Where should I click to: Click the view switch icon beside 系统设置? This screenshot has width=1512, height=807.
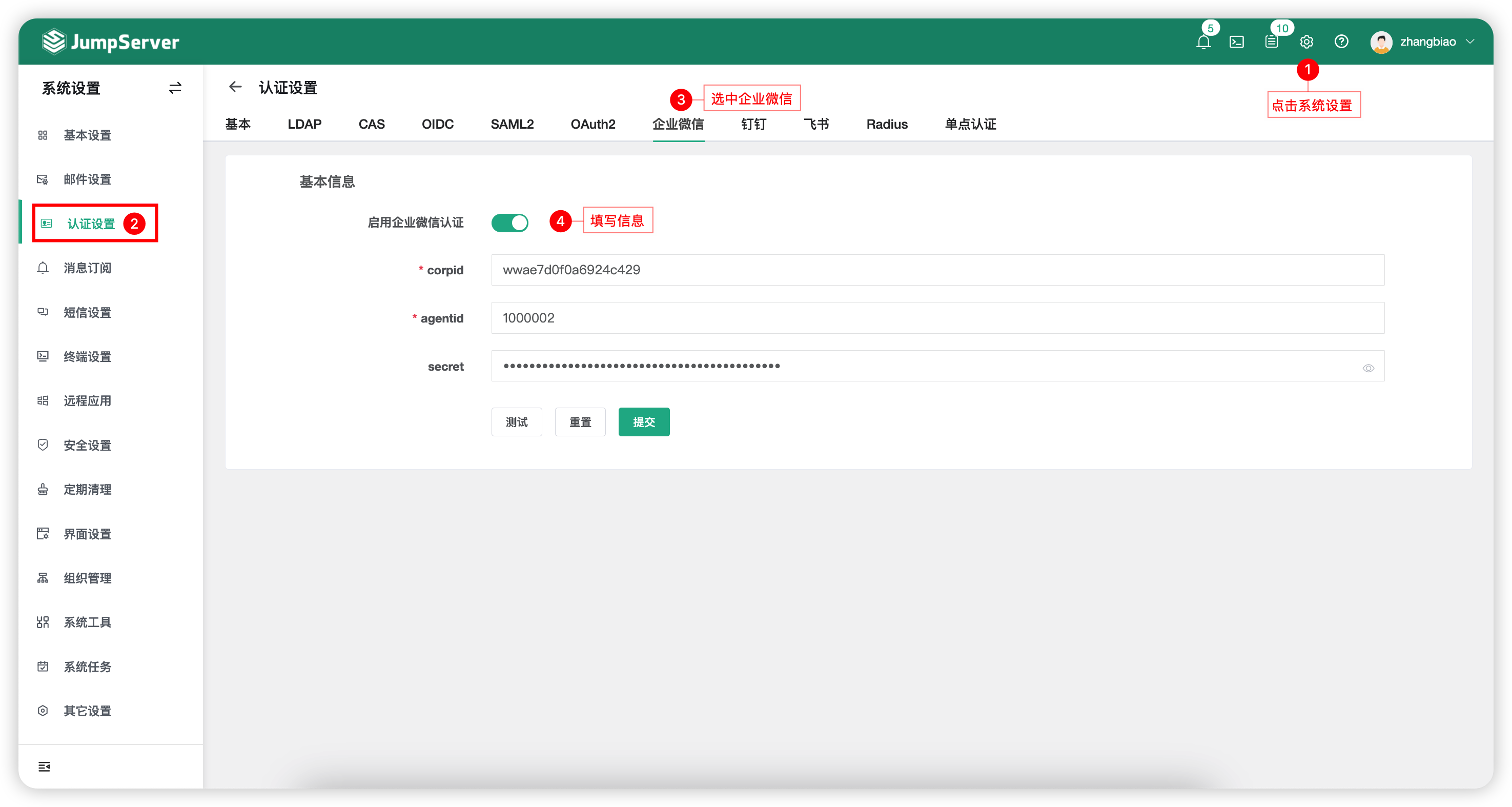coord(175,88)
